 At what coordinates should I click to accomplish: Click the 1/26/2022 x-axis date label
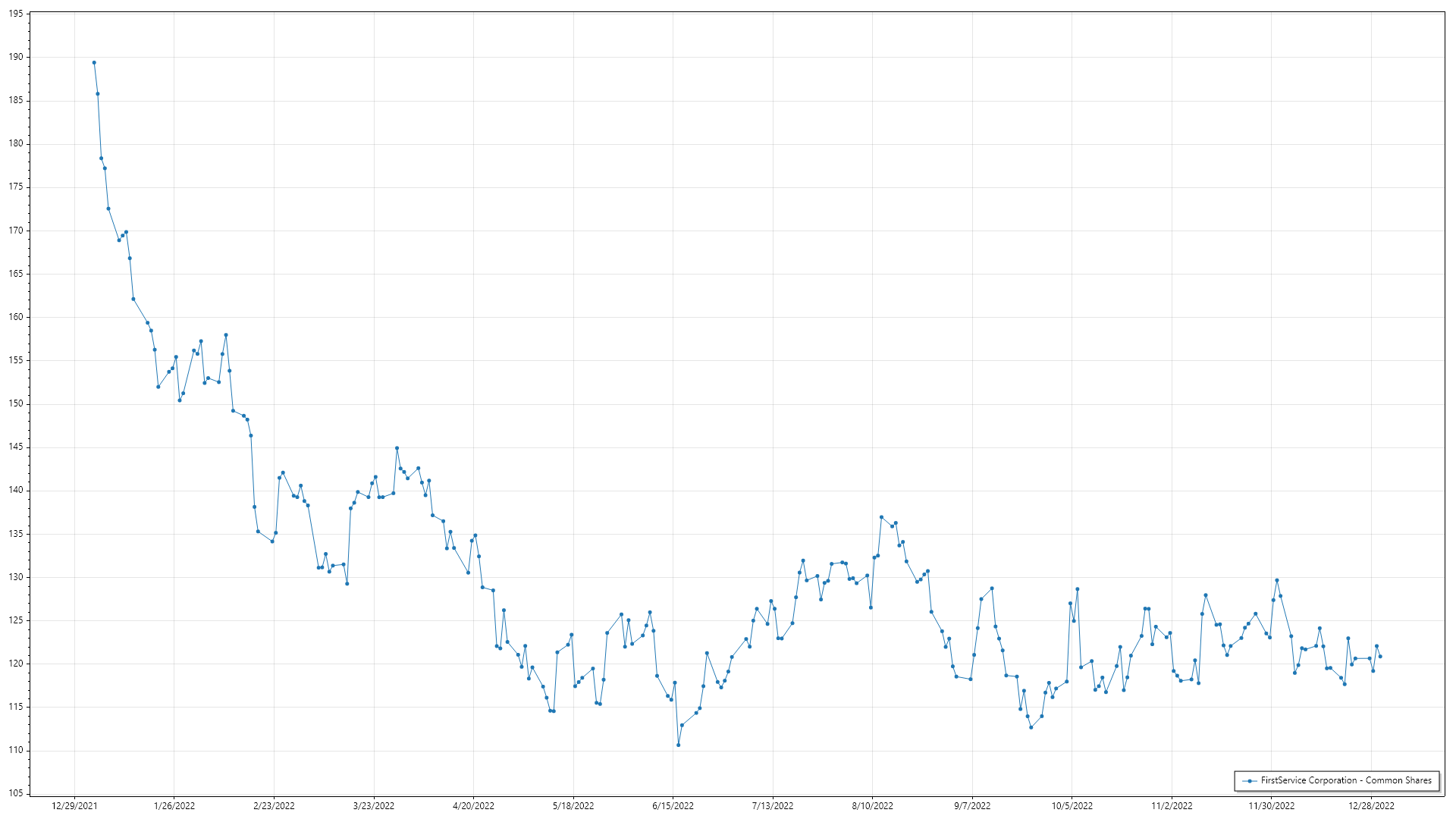[174, 805]
